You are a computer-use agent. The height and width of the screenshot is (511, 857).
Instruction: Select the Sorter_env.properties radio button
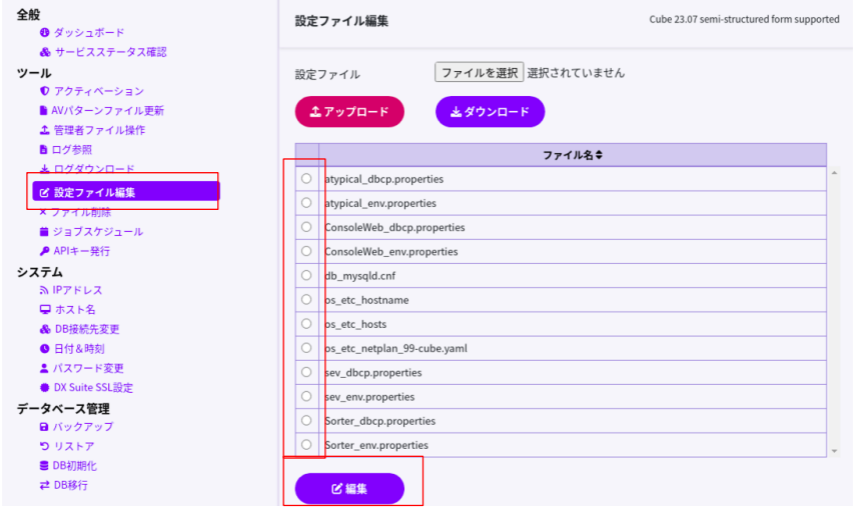click(x=306, y=445)
